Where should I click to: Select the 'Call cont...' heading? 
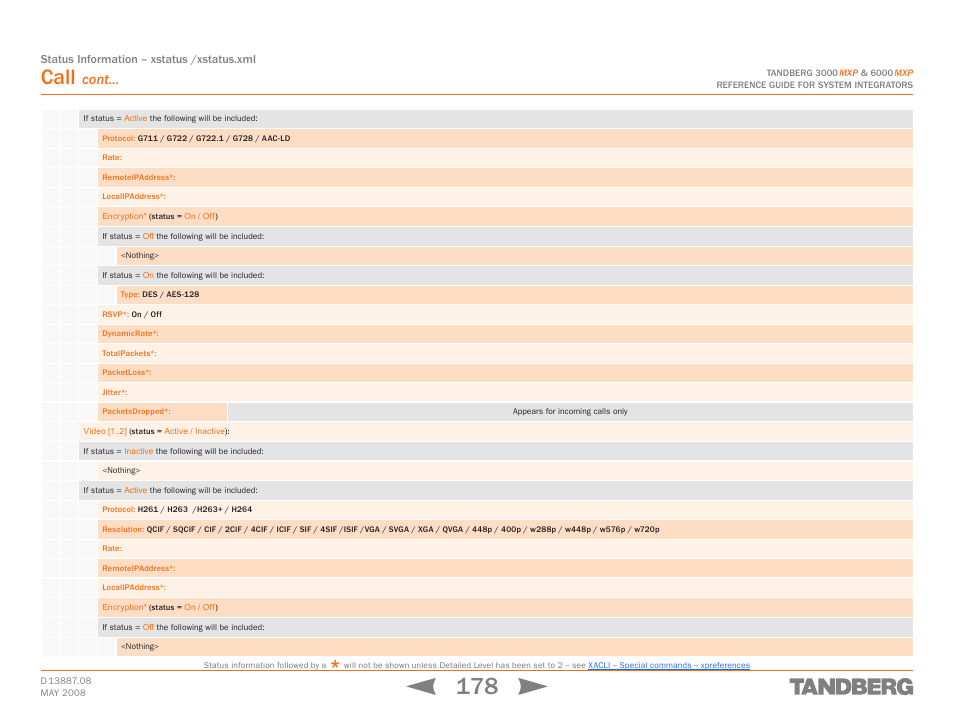click(x=80, y=78)
